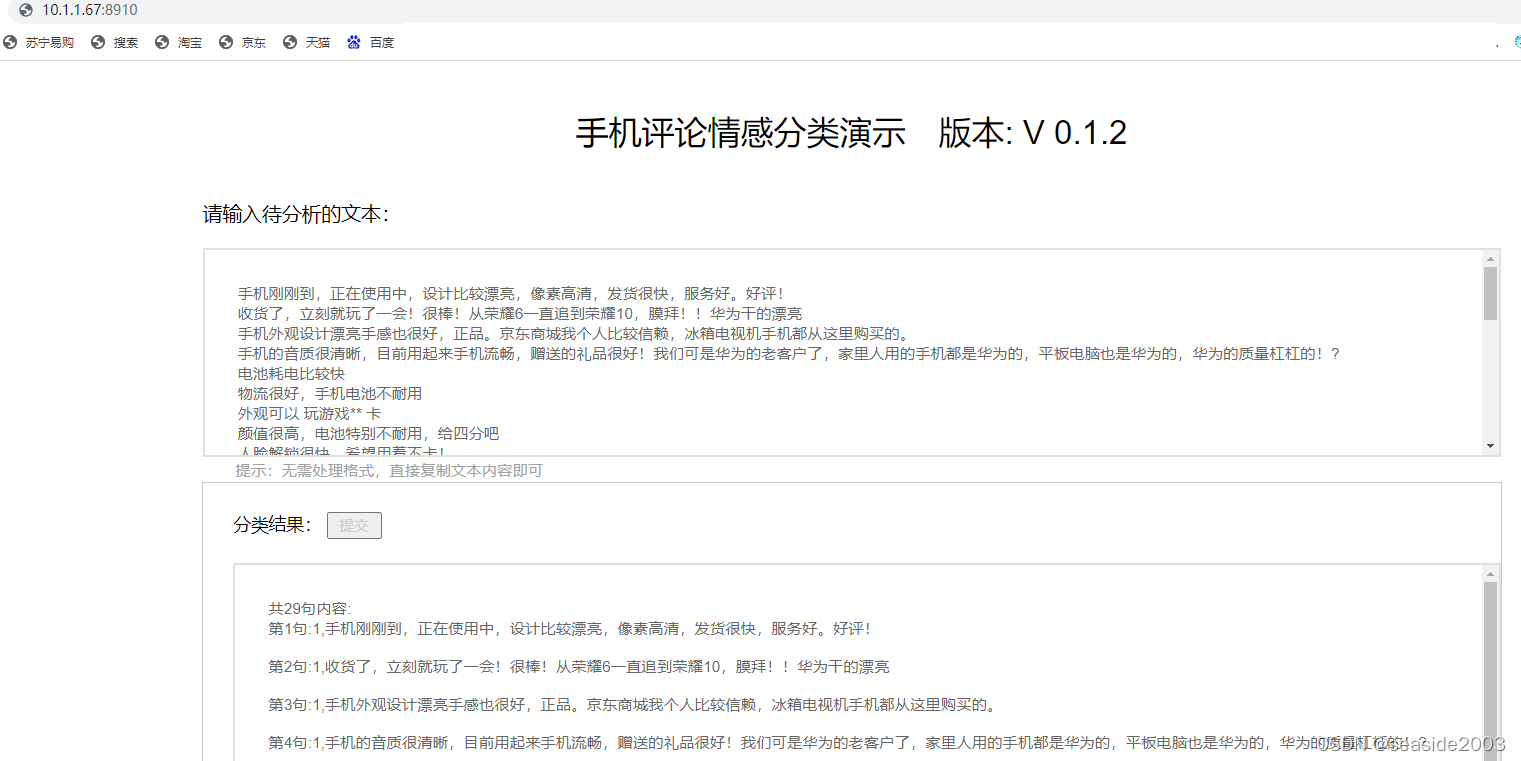Click the globe icon beside 搜索

pos(98,43)
